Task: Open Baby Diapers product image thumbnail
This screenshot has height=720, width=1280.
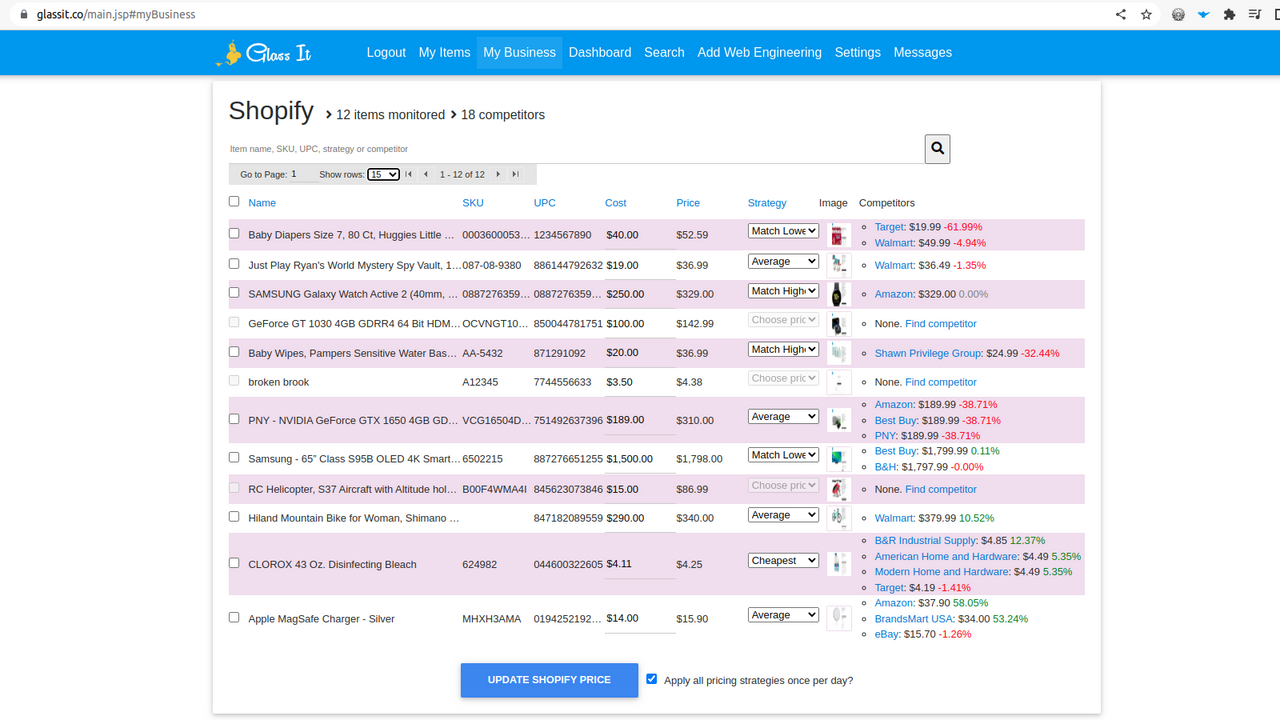Action: [x=838, y=235]
